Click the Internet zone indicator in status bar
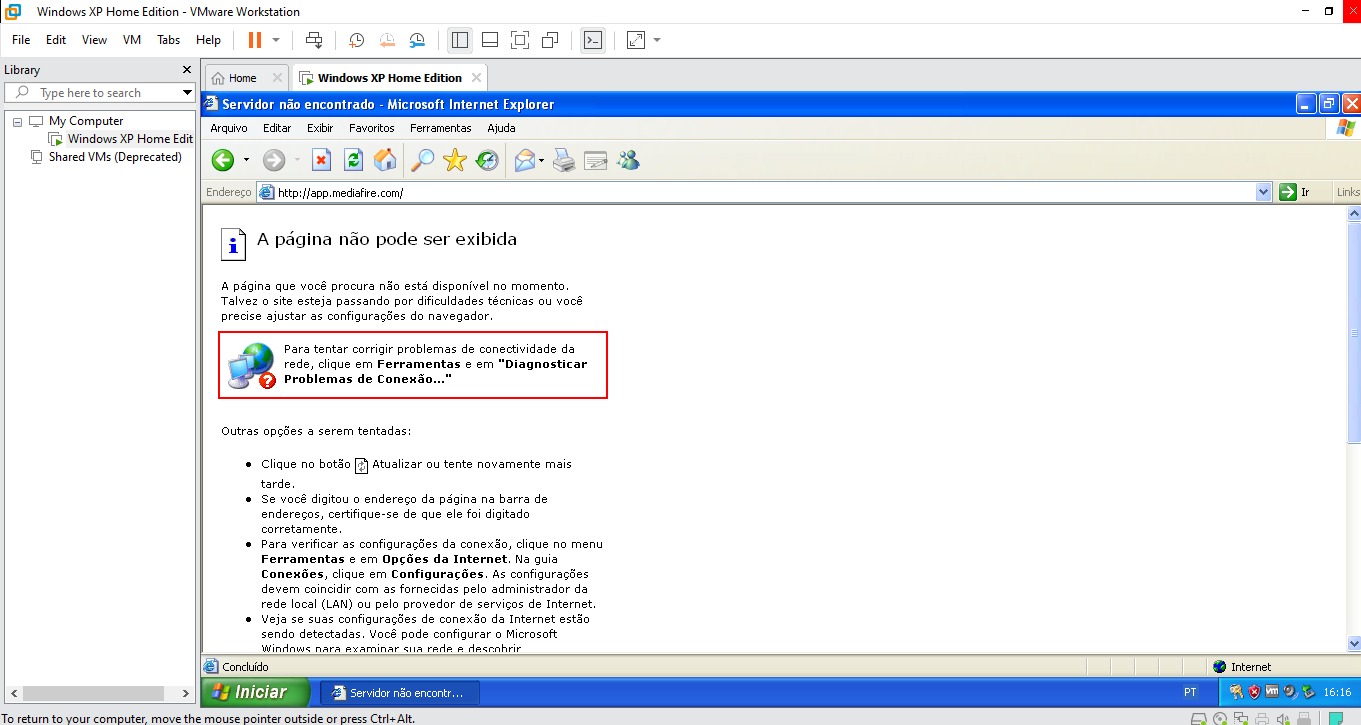The image size is (1361, 725). click(x=1242, y=667)
